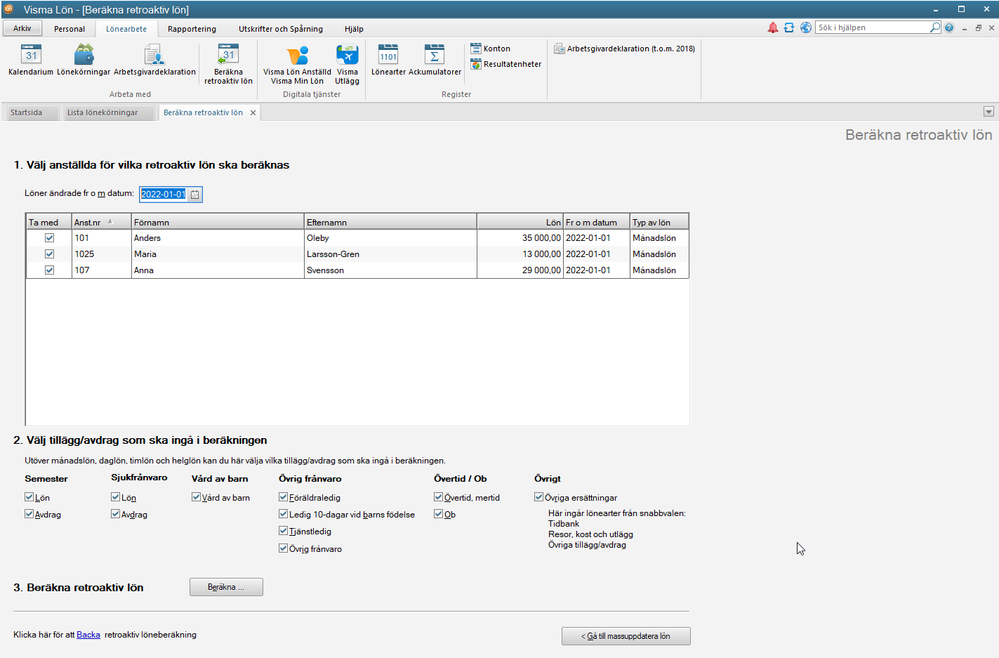This screenshot has height=658, width=999.
Task: Toggle Semester Lön checkbox
Action: point(29,497)
